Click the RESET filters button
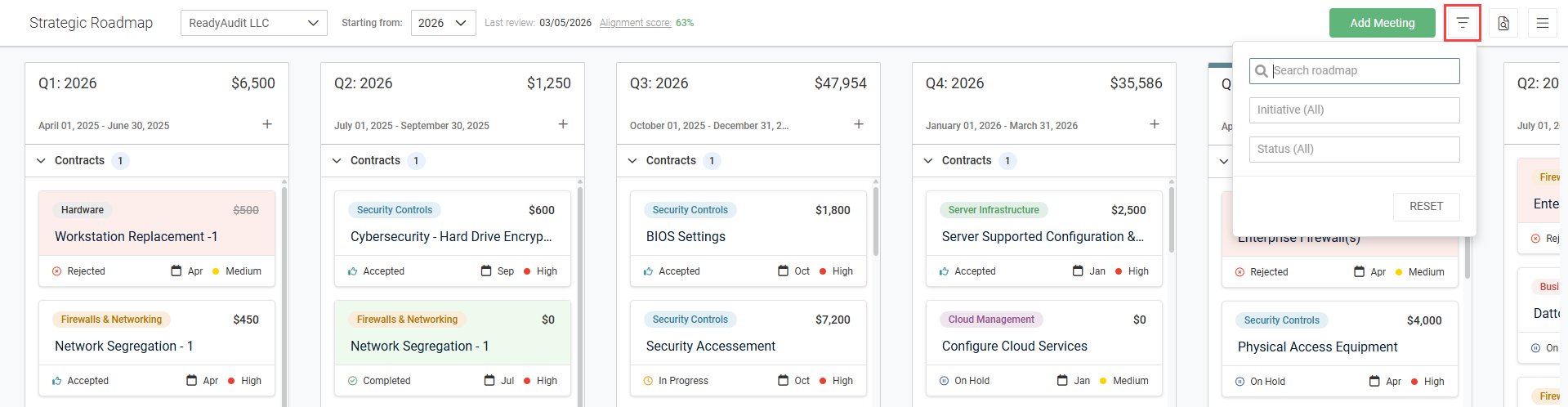The height and width of the screenshot is (407, 1568). click(1426, 207)
